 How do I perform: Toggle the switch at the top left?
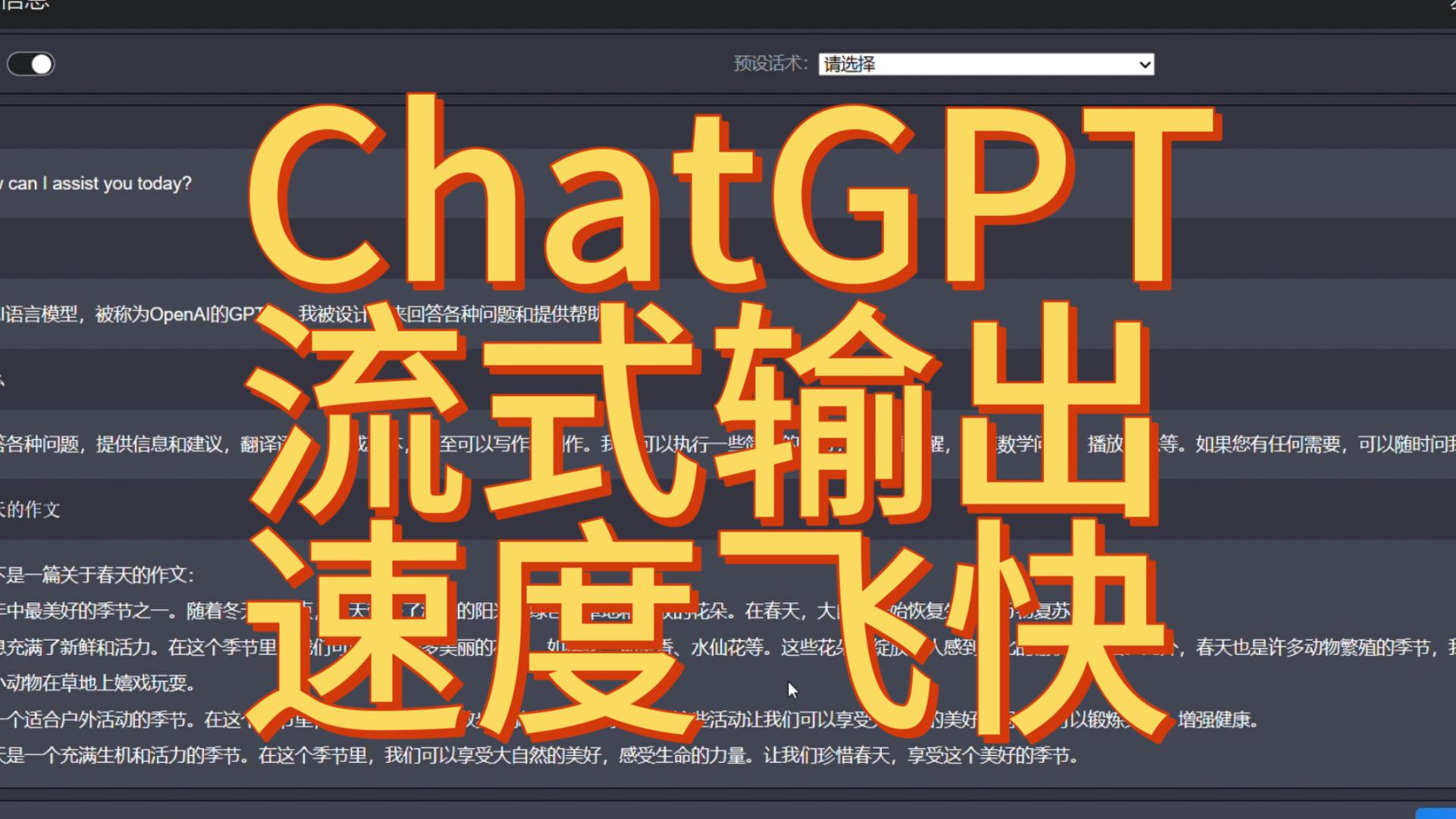31,64
